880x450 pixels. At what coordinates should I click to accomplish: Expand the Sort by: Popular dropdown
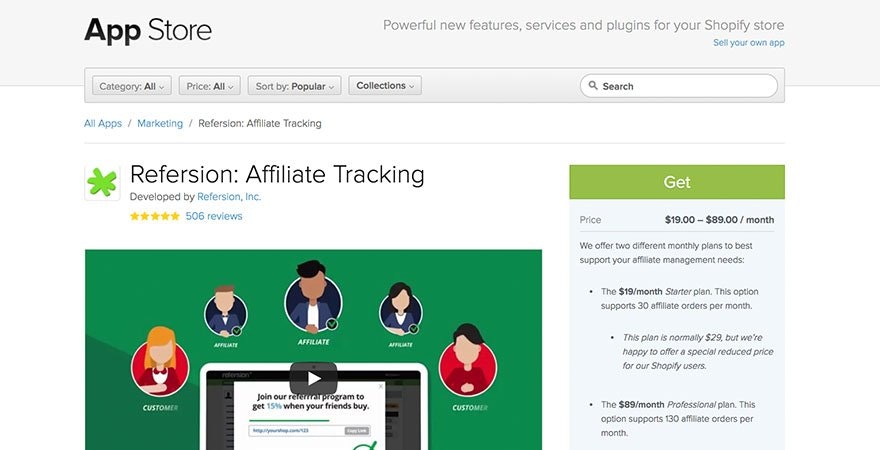click(294, 86)
